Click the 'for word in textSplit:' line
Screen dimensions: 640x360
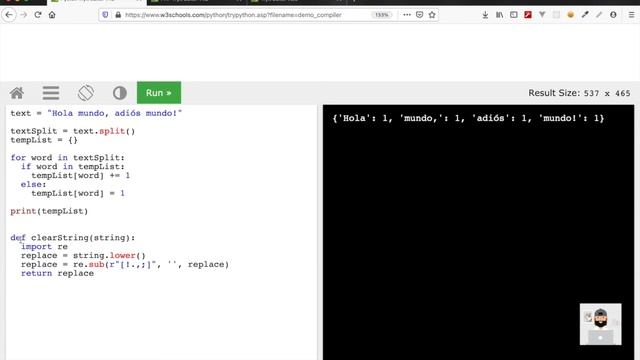pyautogui.click(x=67, y=158)
